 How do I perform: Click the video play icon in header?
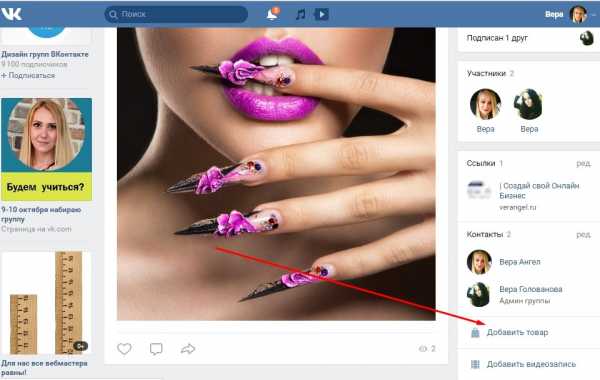coord(321,15)
